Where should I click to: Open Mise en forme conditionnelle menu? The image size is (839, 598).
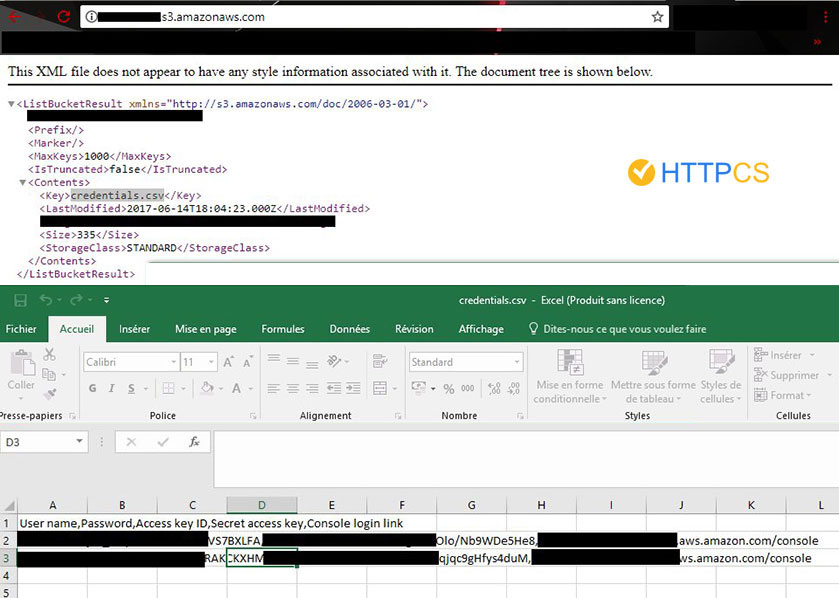(569, 377)
